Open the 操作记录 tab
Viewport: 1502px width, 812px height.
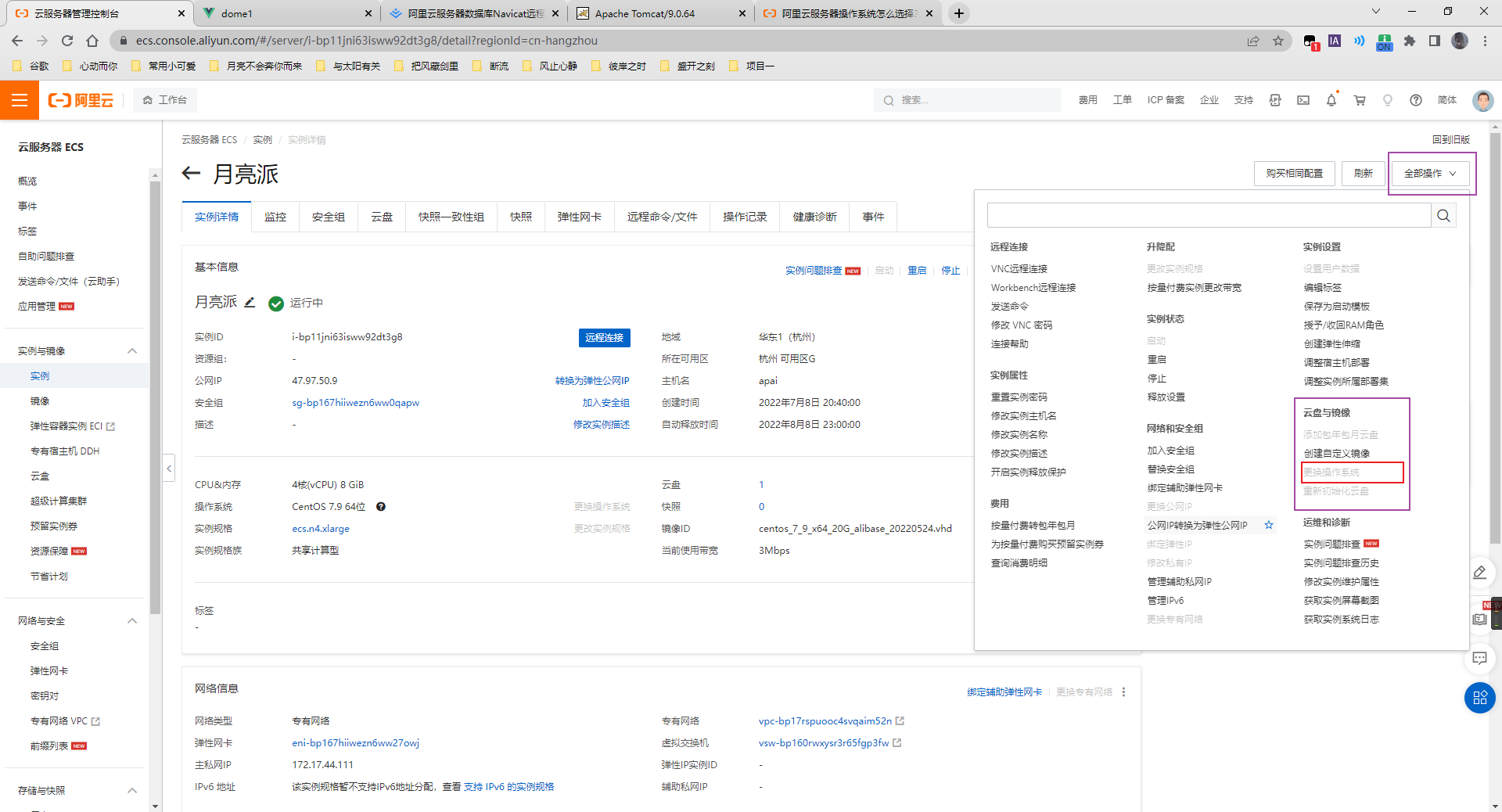coord(746,217)
